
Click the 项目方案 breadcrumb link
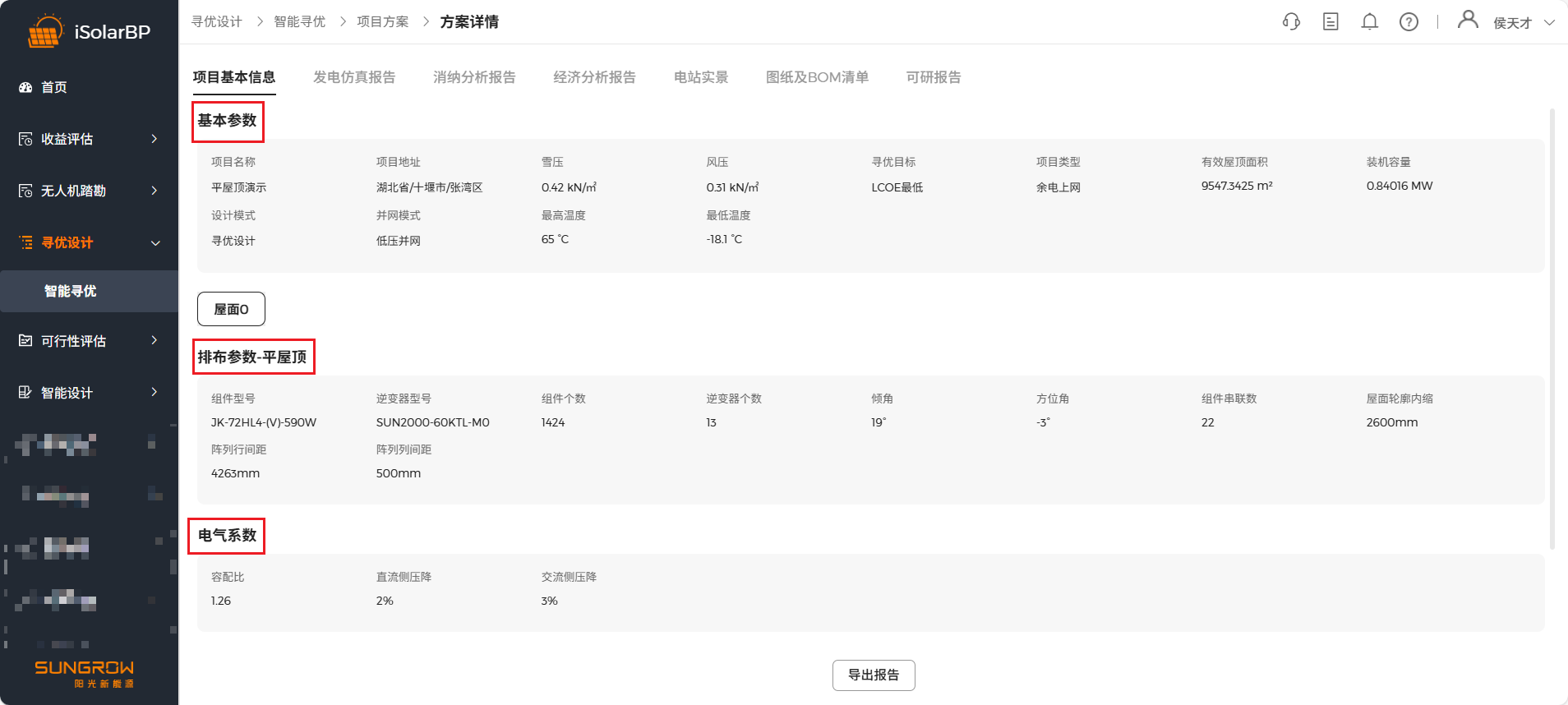pos(382,21)
